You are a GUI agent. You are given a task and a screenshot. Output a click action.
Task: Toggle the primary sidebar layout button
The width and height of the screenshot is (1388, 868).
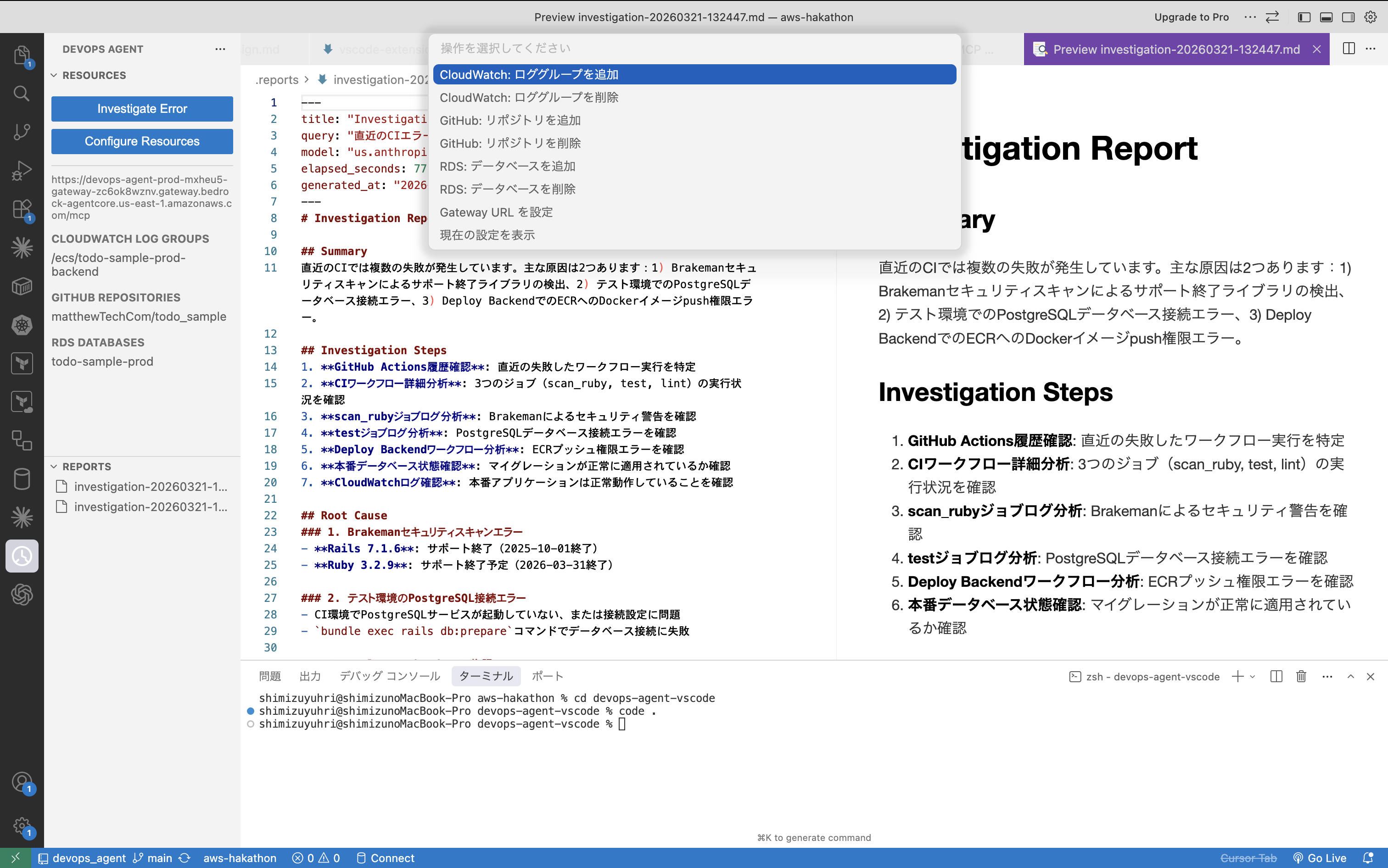tap(1304, 17)
